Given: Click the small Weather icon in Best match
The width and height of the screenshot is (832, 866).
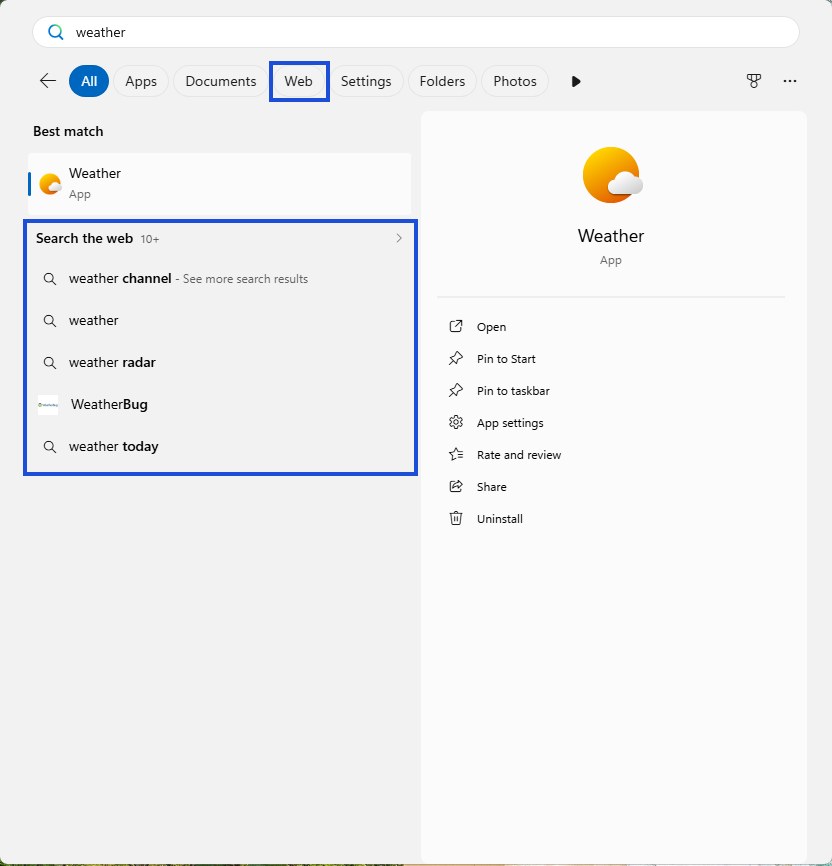Looking at the screenshot, I should [x=50, y=184].
